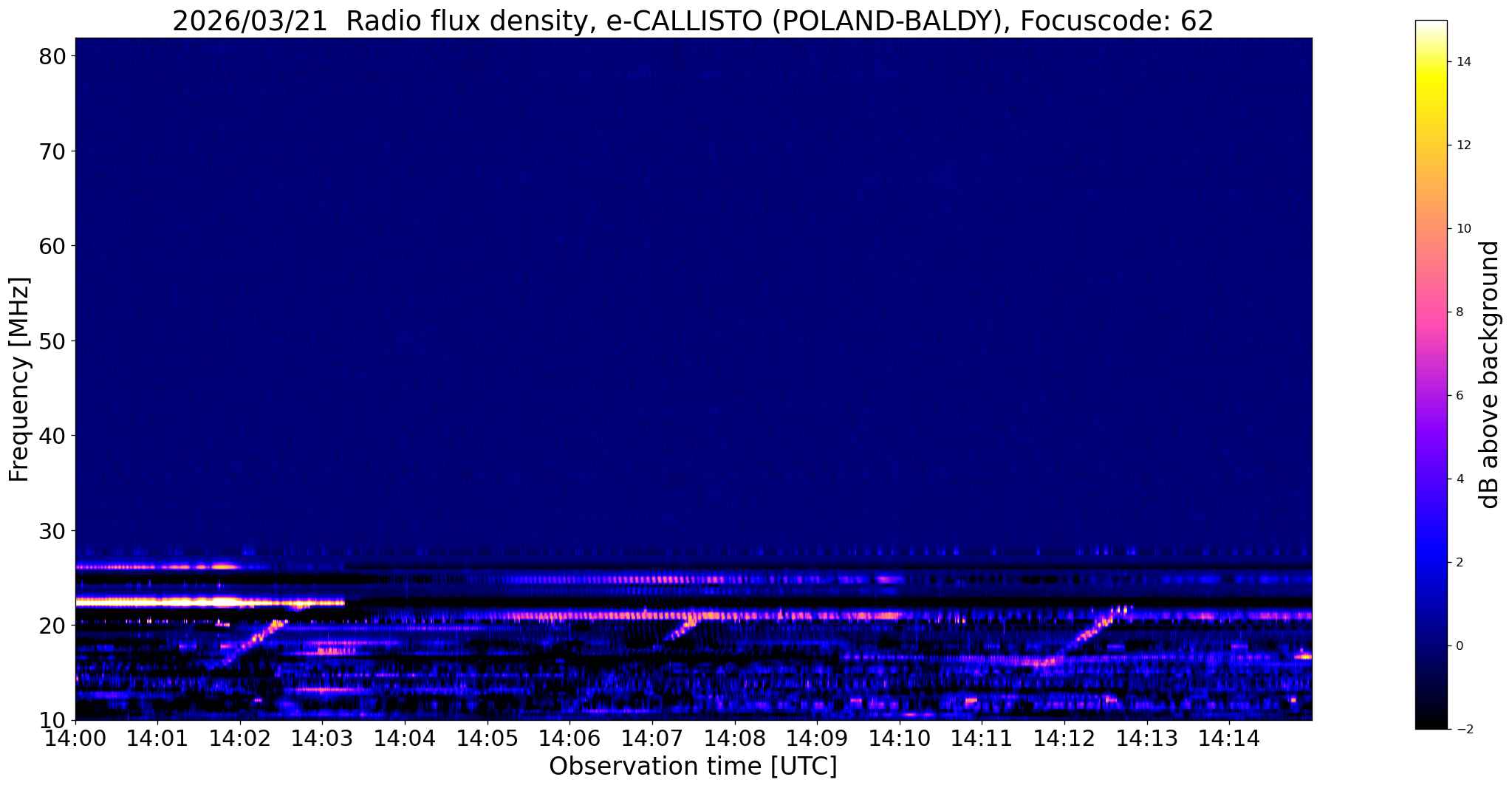Click the 50 MHz frequency tick label
The width and height of the screenshot is (1512, 788).
pyautogui.click(x=52, y=341)
